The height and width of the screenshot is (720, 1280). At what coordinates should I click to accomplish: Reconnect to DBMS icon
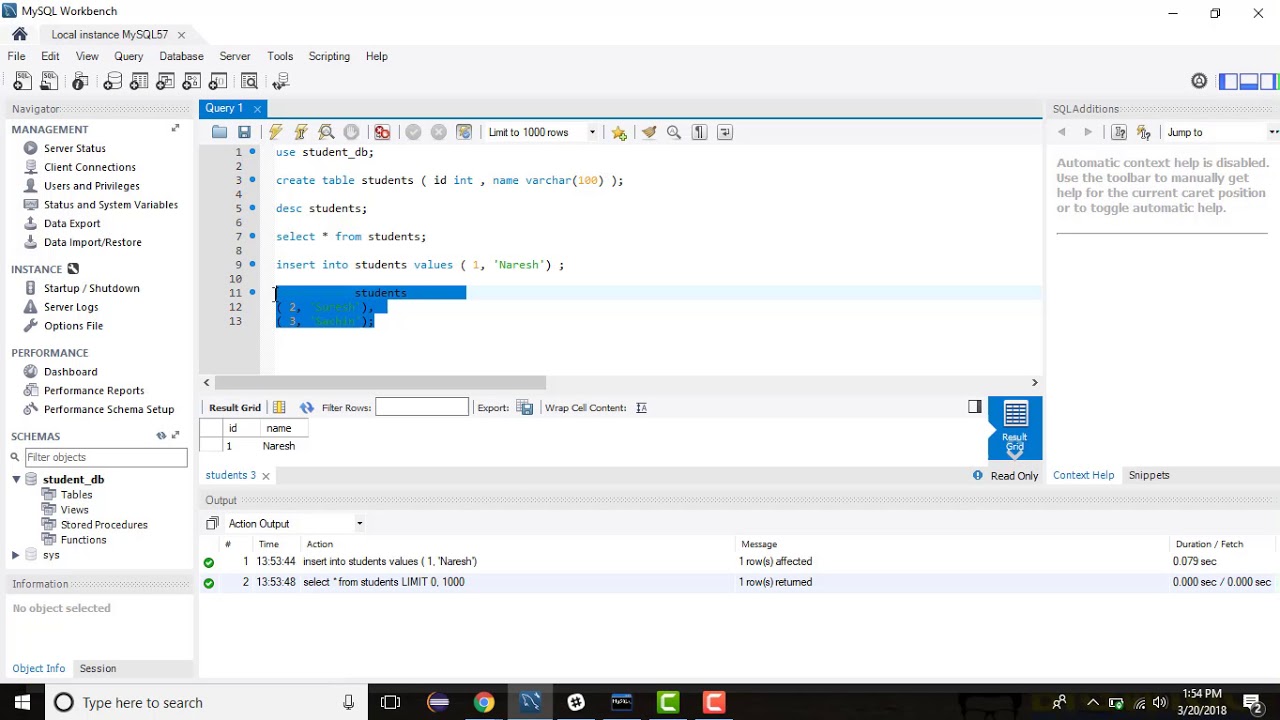click(280, 81)
